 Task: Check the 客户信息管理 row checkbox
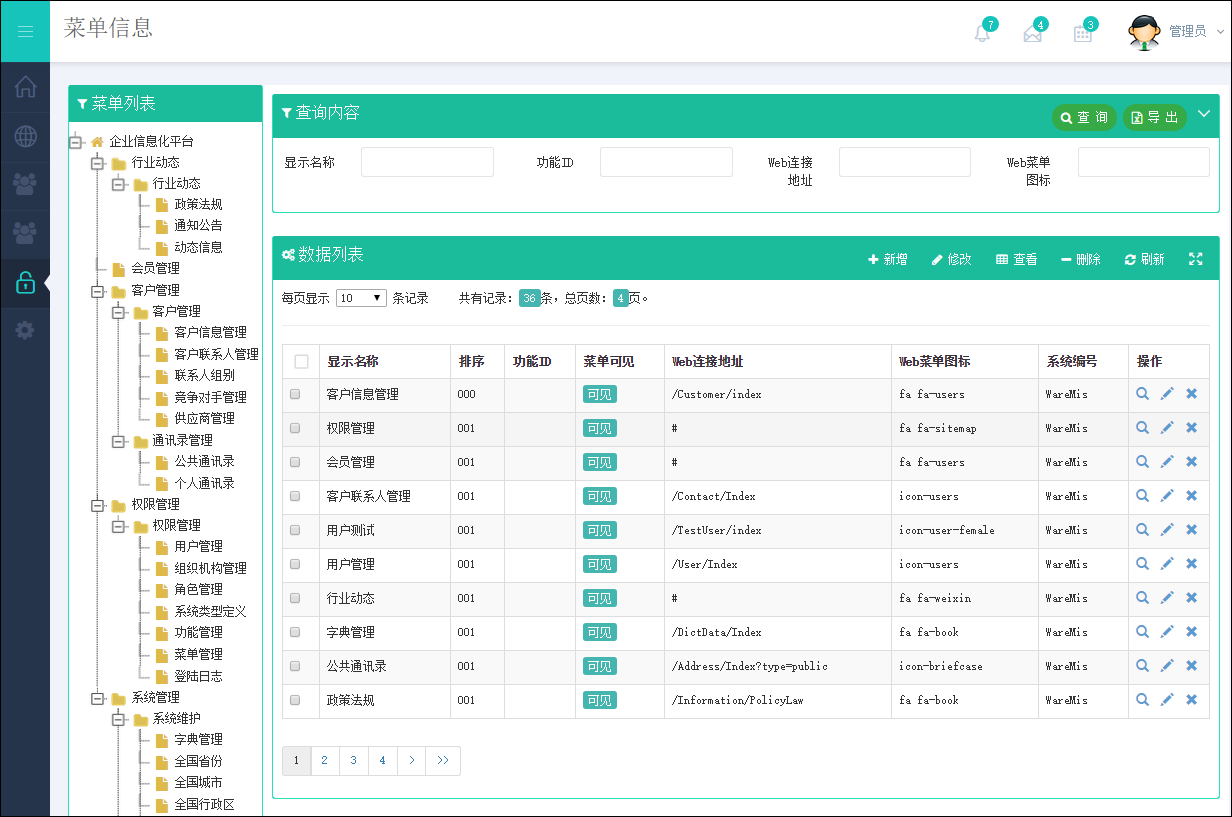tap(295, 394)
